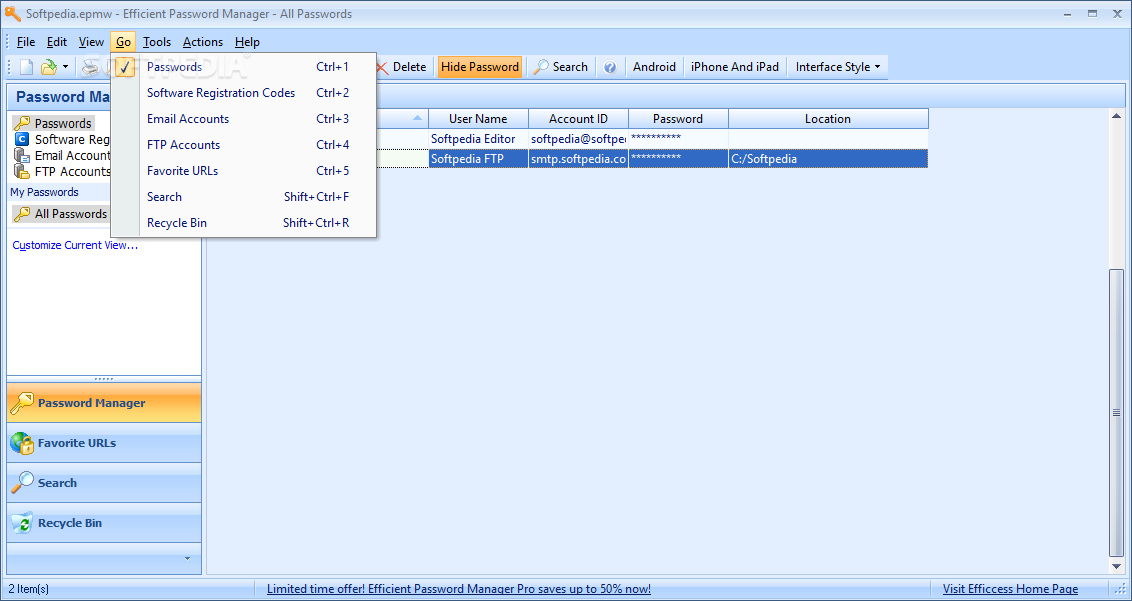1132x601 pixels.
Task: Open the Actions menu
Action: (x=203, y=42)
